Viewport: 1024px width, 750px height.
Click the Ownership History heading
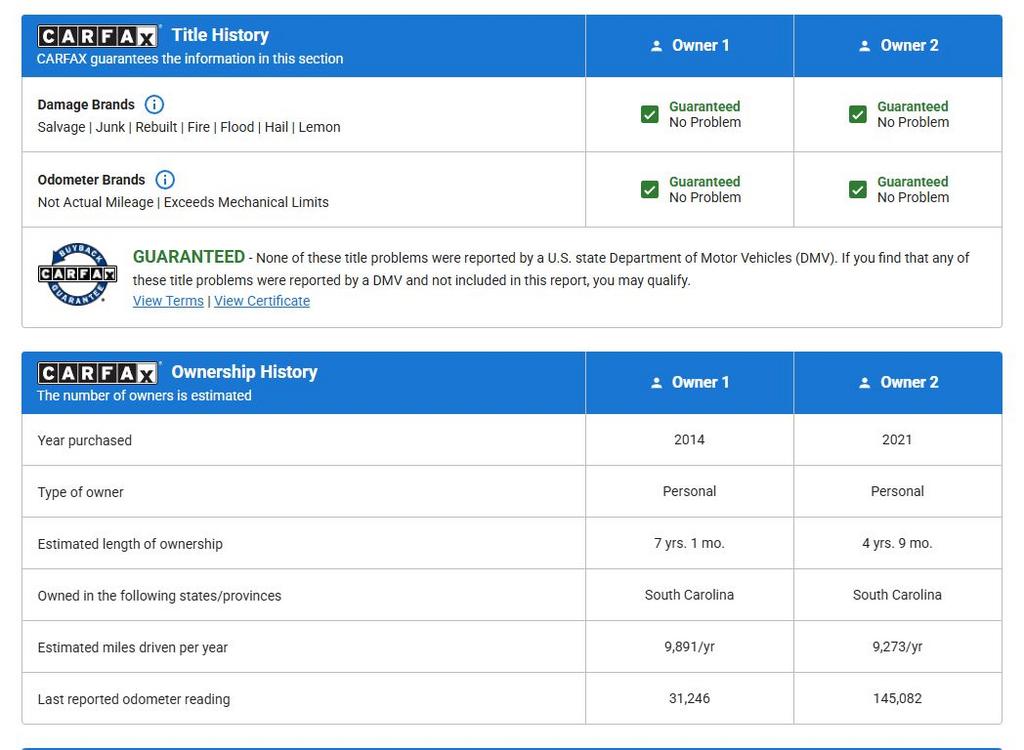244,372
